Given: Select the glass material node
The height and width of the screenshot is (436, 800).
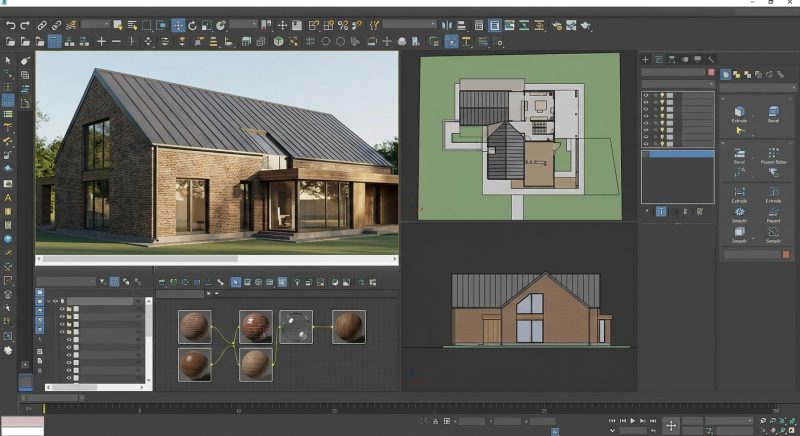Looking at the screenshot, I should 296,326.
